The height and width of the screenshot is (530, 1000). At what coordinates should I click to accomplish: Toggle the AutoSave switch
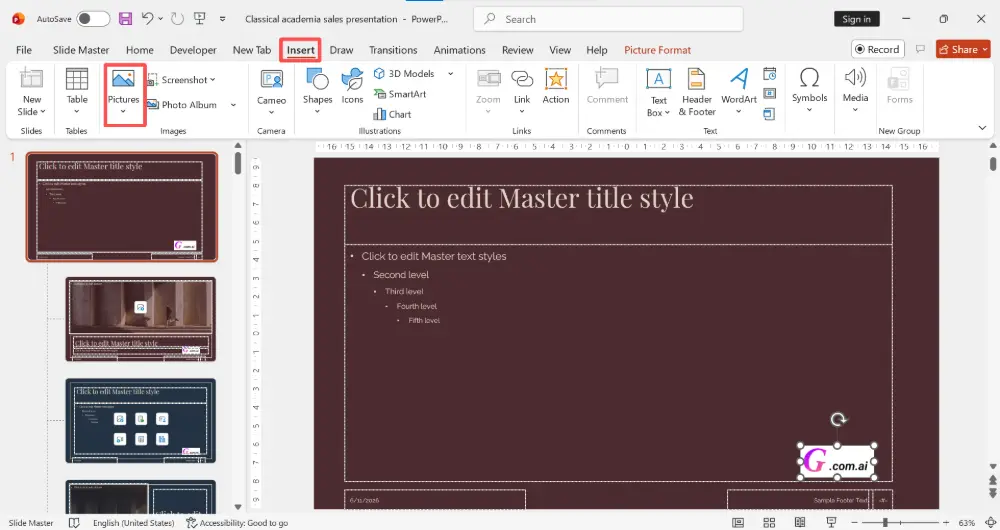click(93, 19)
